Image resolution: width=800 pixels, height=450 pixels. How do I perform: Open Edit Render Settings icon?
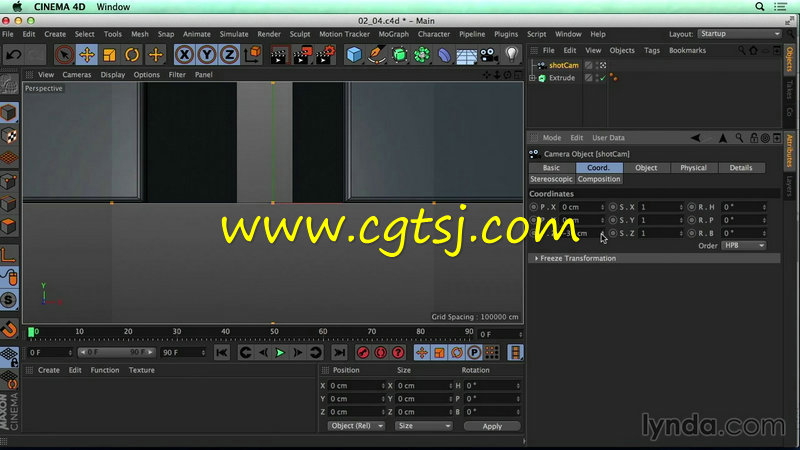coord(325,55)
